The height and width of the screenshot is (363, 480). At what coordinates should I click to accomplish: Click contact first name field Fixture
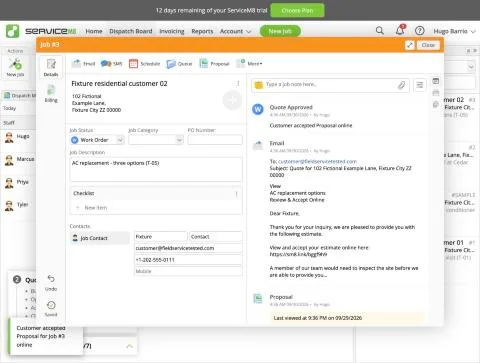[x=160, y=236]
